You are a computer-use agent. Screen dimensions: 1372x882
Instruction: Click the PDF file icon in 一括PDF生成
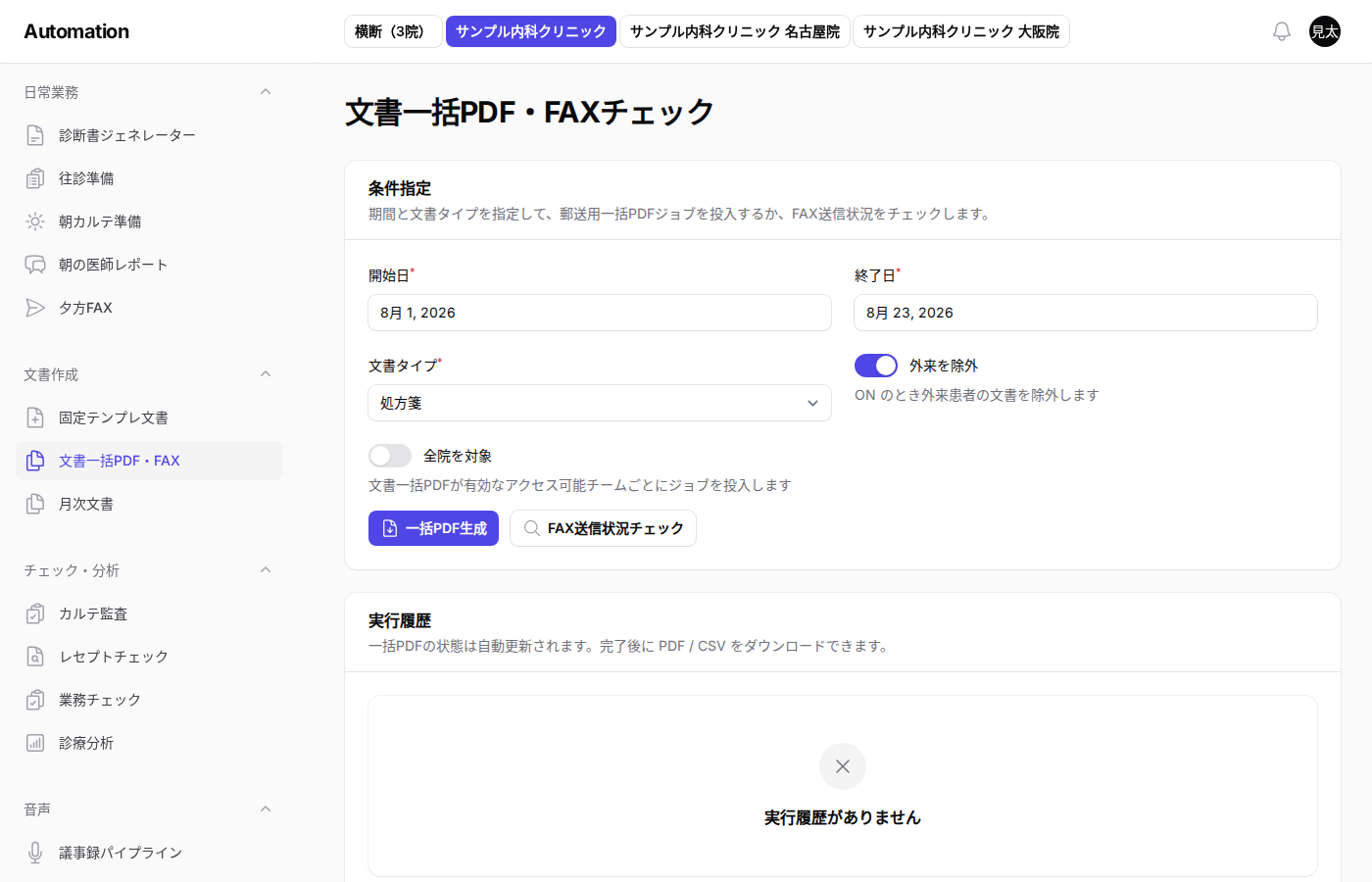pyautogui.click(x=390, y=528)
